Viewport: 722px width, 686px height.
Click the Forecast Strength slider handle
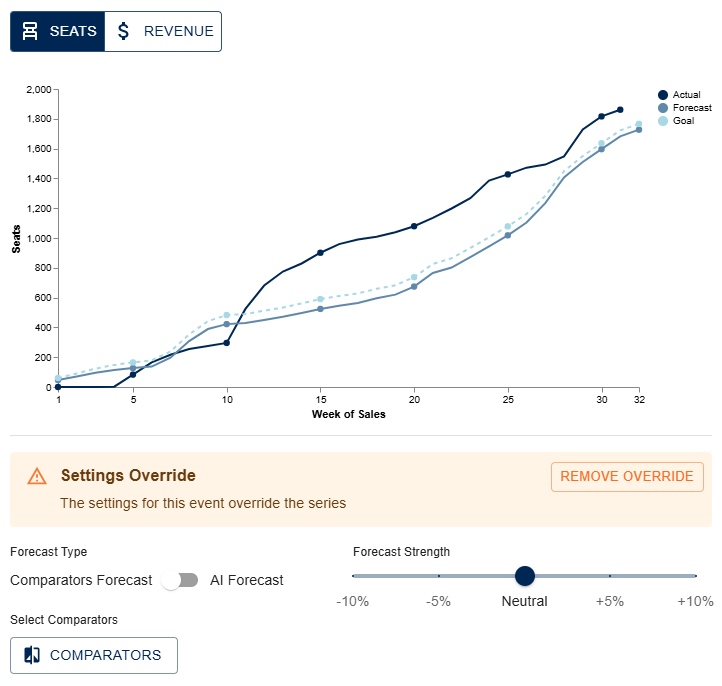tap(525, 576)
